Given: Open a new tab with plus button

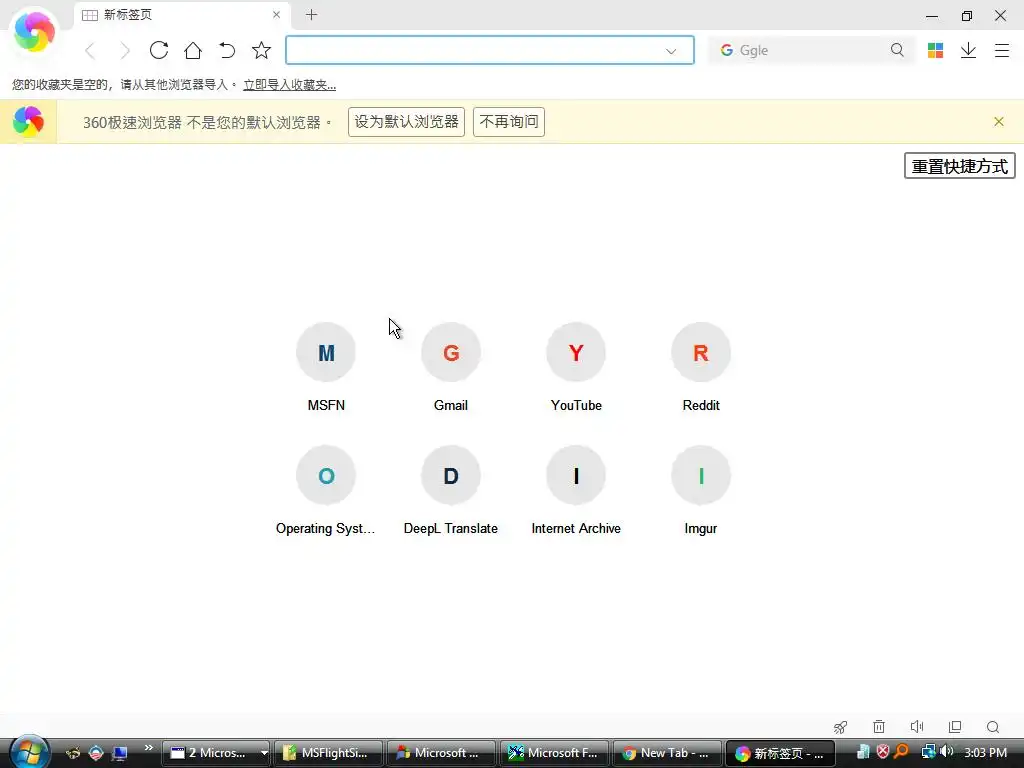Looking at the screenshot, I should pos(312,14).
